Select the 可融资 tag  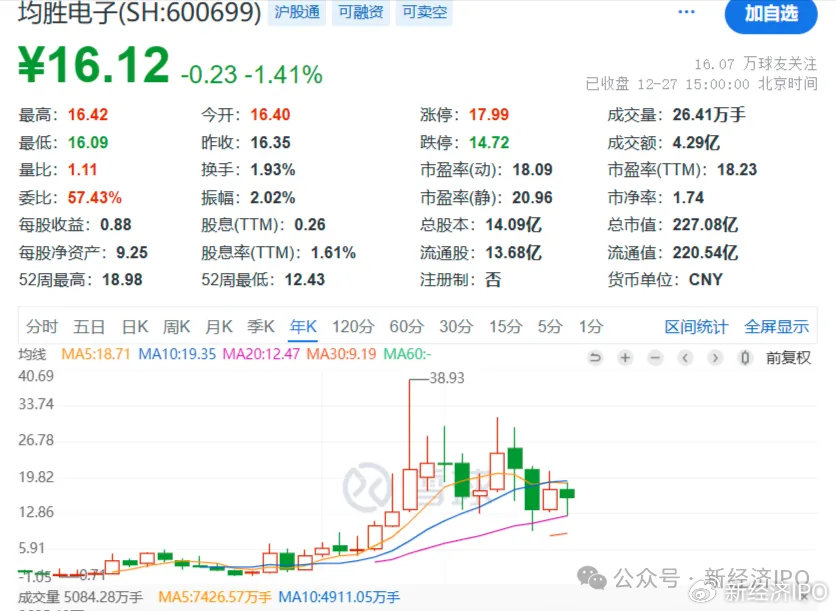(x=360, y=12)
